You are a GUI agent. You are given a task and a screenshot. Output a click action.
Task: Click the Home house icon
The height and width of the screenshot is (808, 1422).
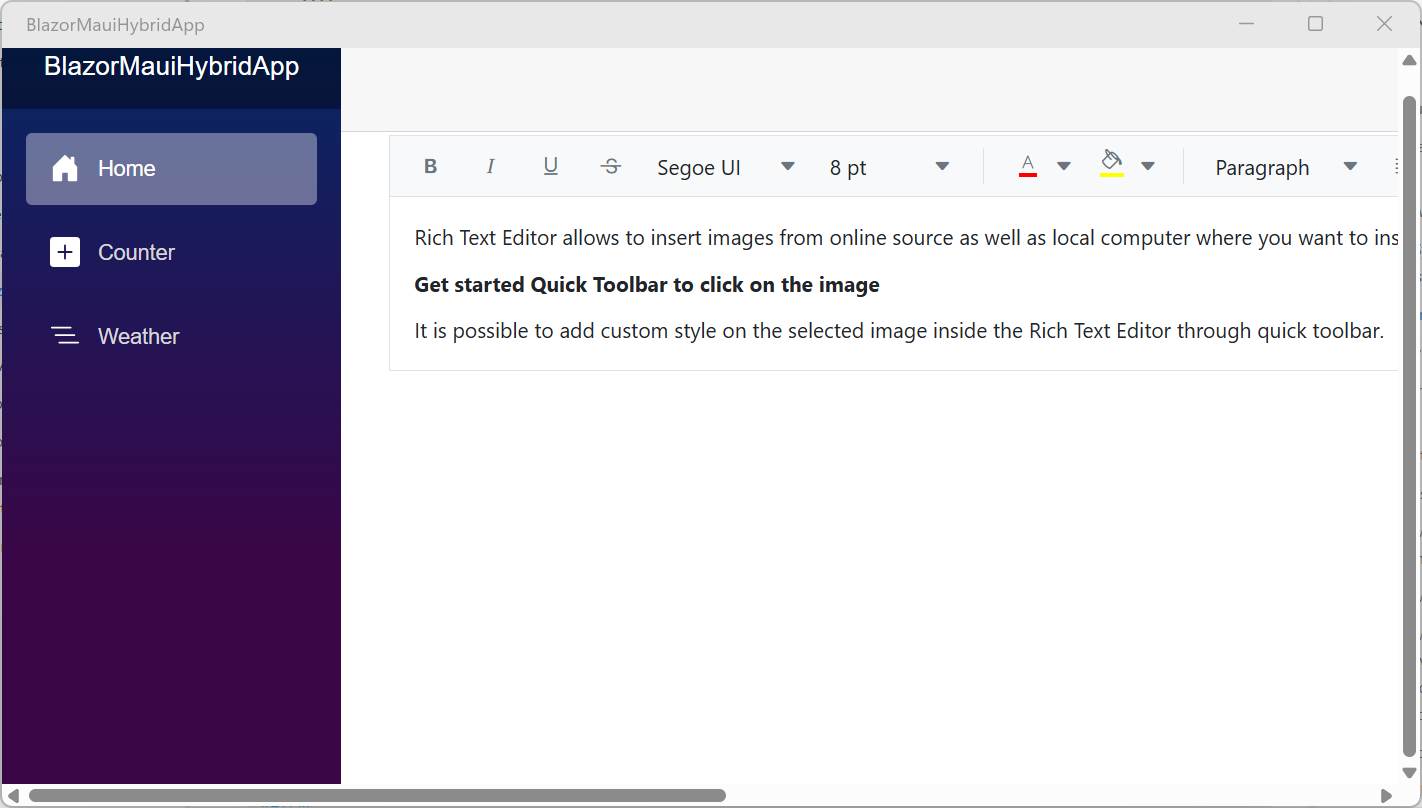[64, 168]
